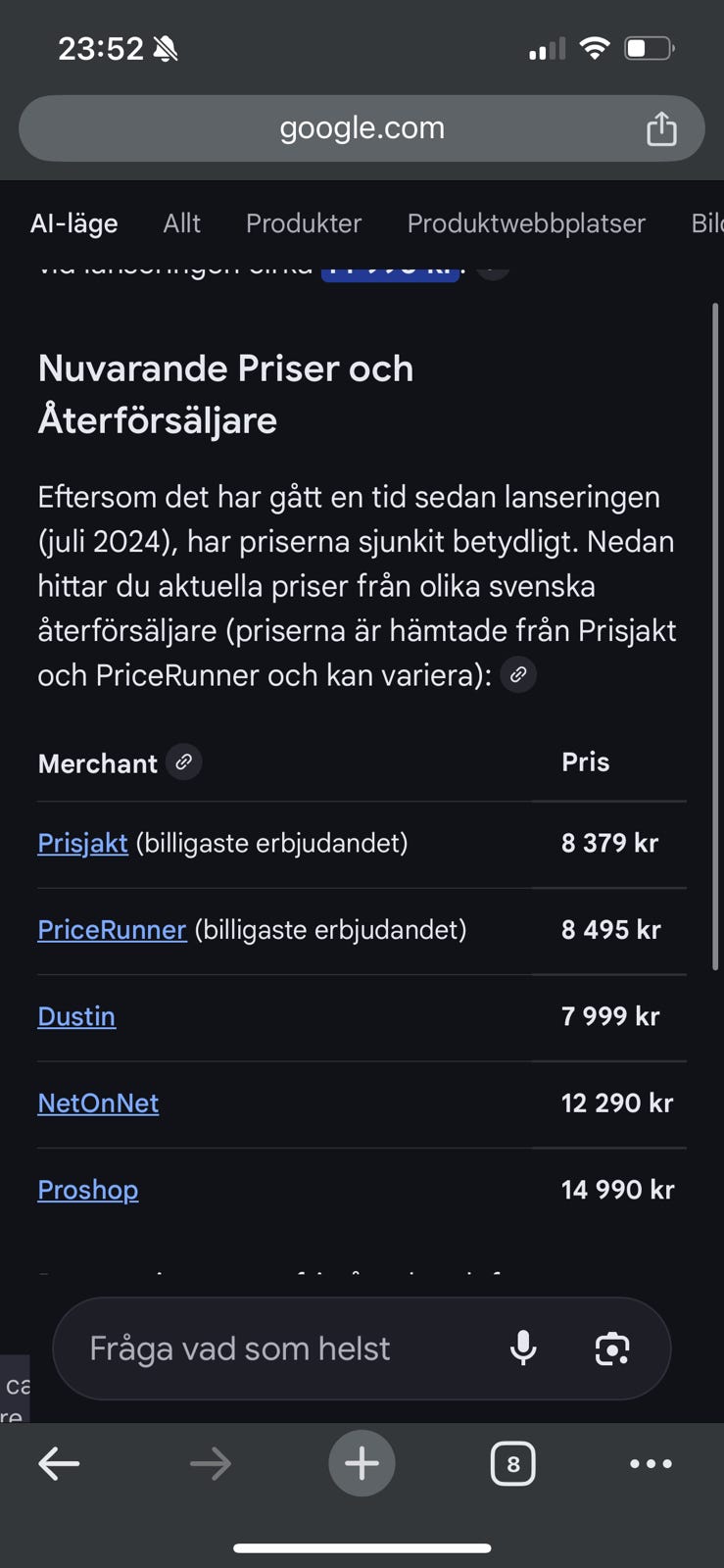Open the tab switcher showing 8 tabs

click(x=512, y=1464)
